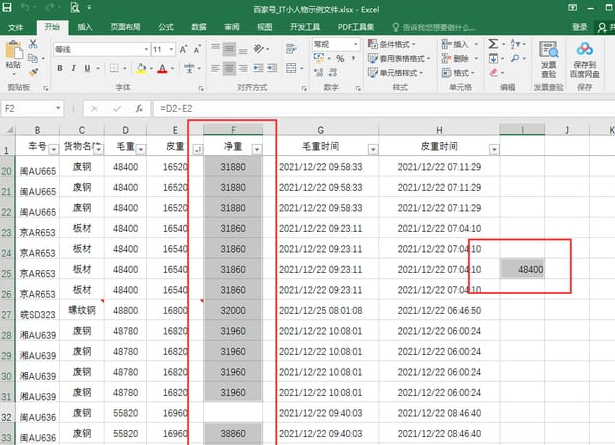
Task: Align cell text to the right
Action: tap(243, 69)
